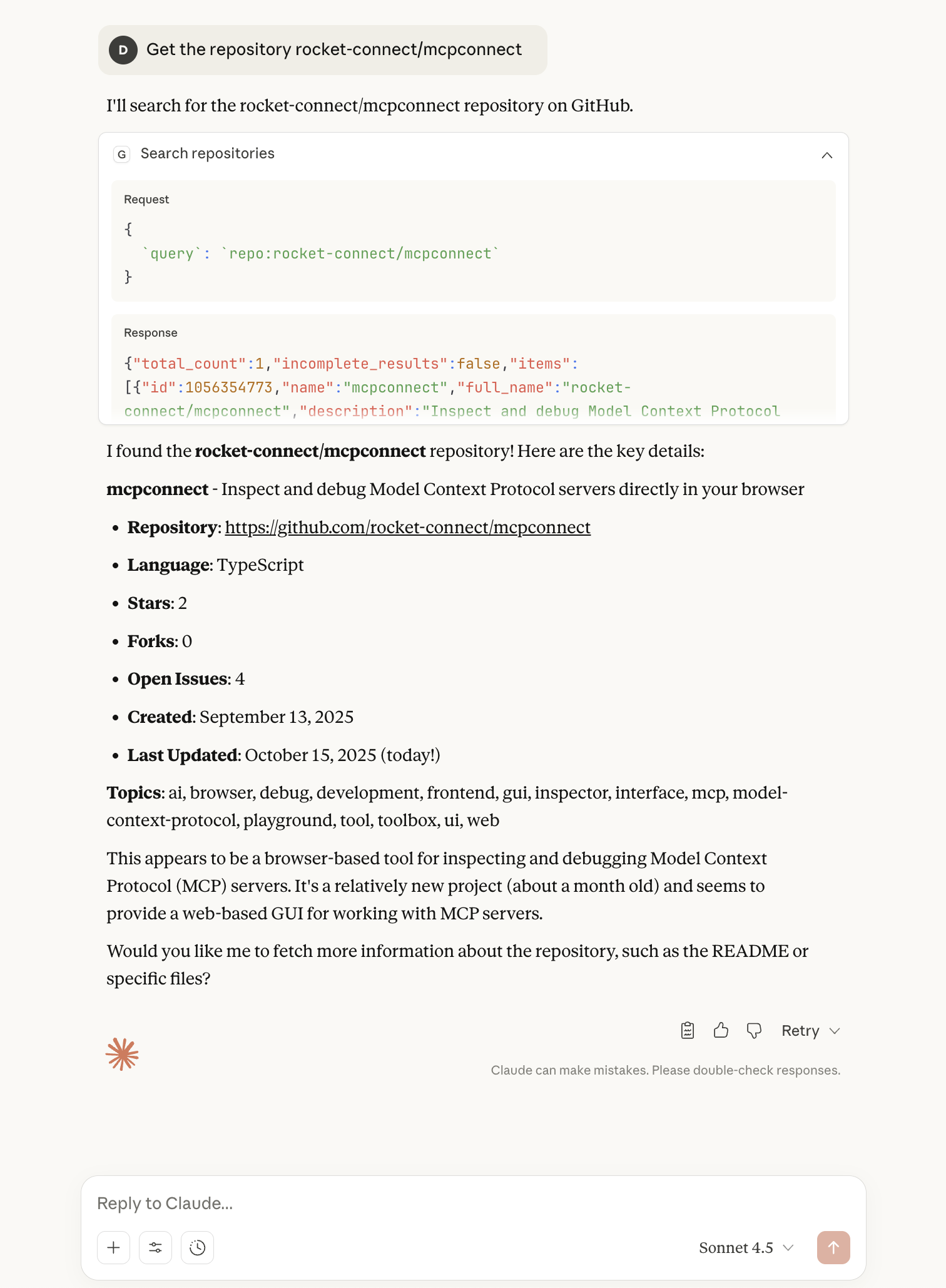
Task: Collapse the Search repositories tool card
Action: pyautogui.click(x=828, y=155)
